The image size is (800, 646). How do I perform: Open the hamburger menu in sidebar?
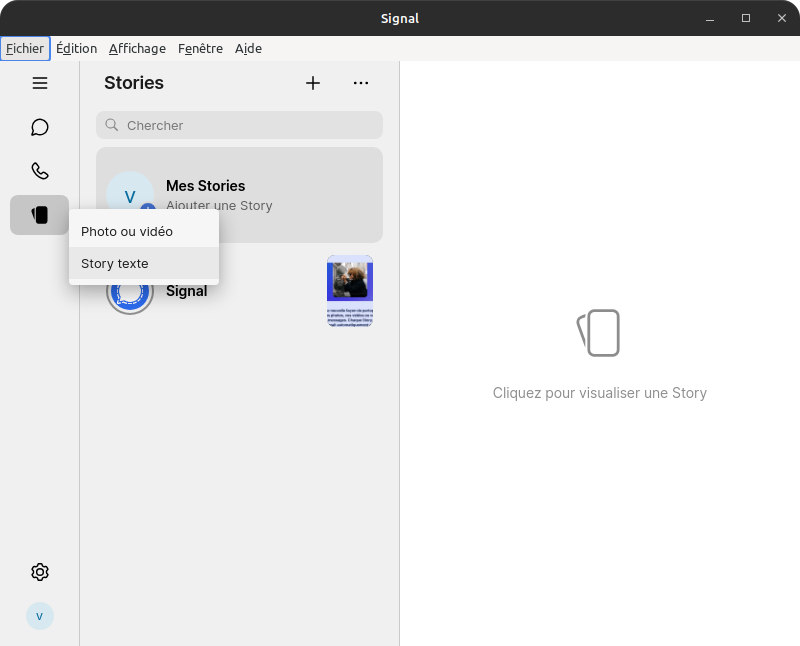pos(40,83)
